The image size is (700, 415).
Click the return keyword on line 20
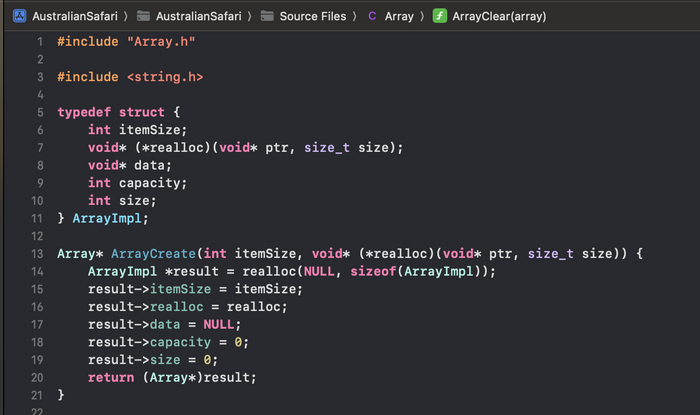click(x=111, y=377)
